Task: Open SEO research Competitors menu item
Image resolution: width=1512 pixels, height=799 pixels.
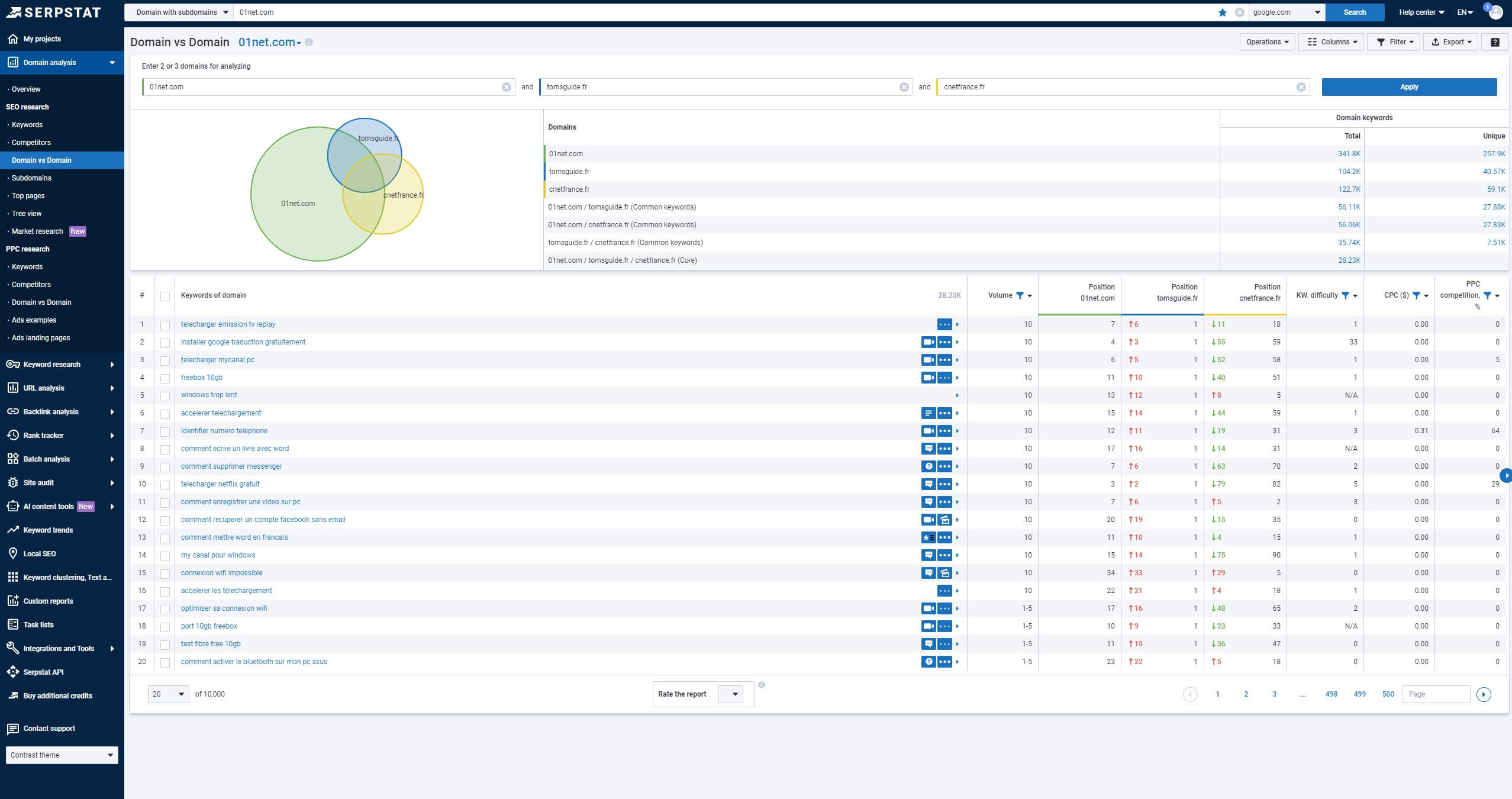Action: click(31, 143)
